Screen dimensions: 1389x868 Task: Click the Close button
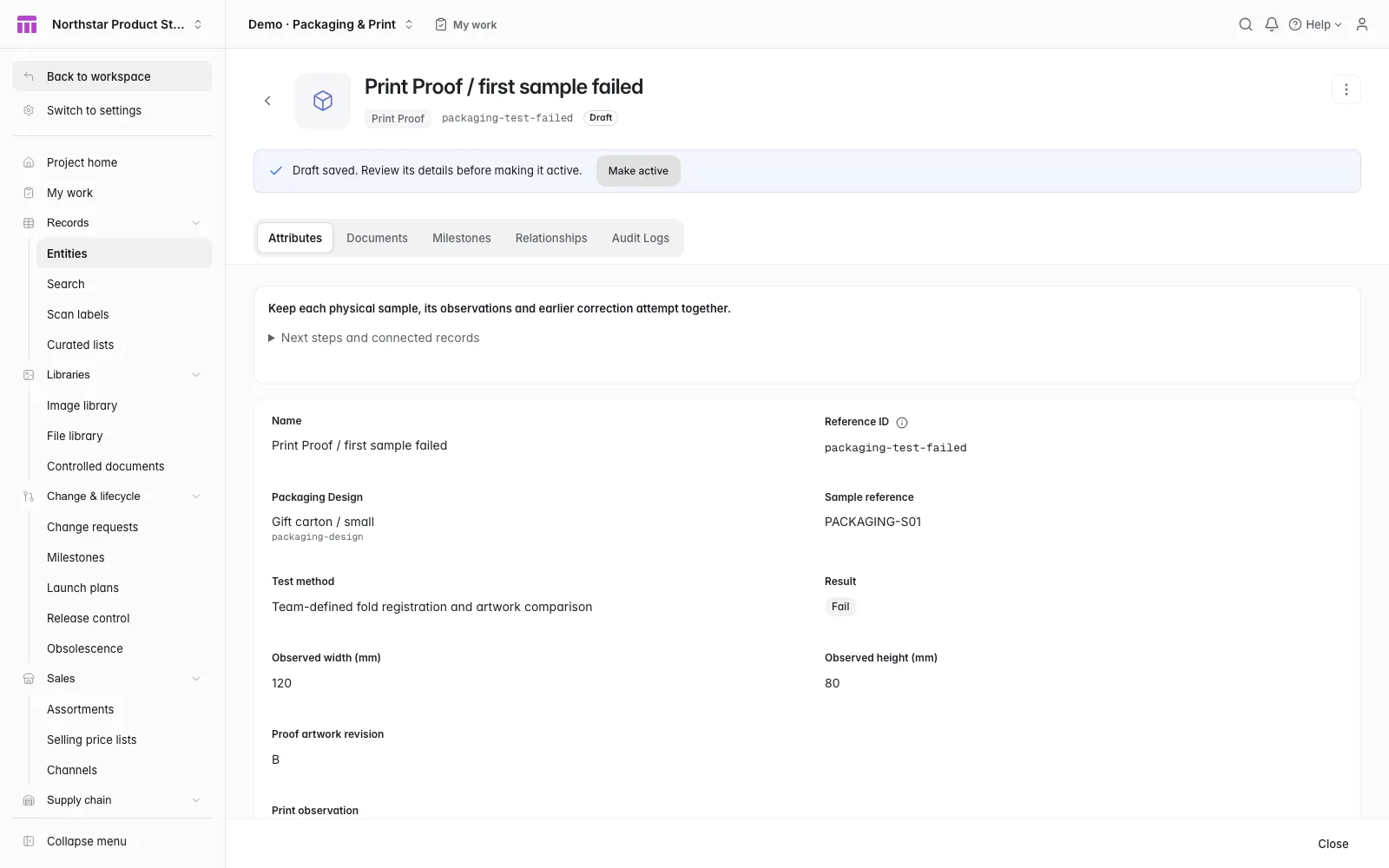(1333, 844)
